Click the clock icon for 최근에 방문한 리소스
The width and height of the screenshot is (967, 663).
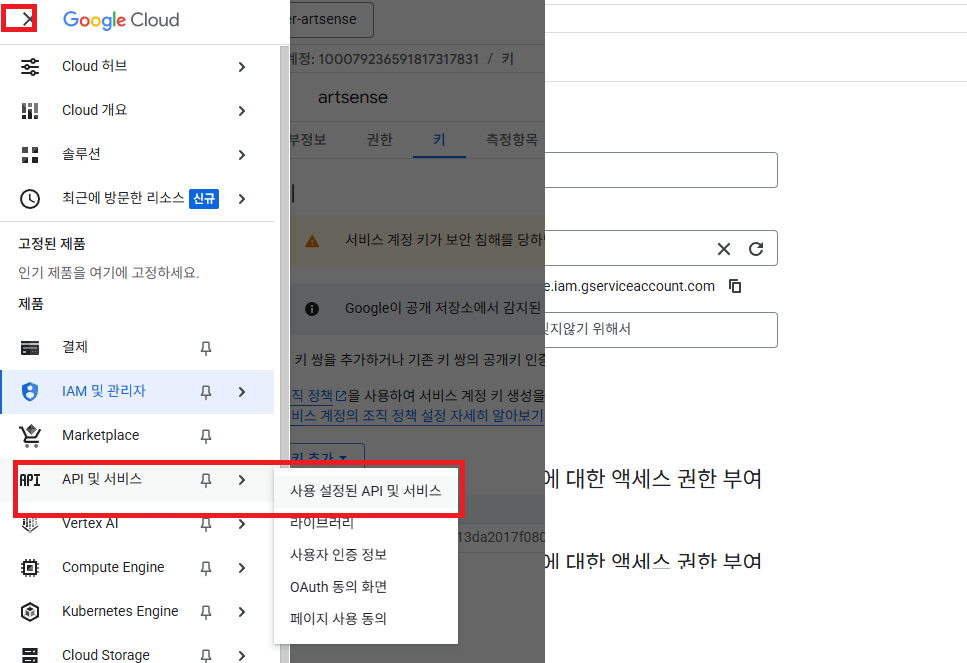click(30, 199)
